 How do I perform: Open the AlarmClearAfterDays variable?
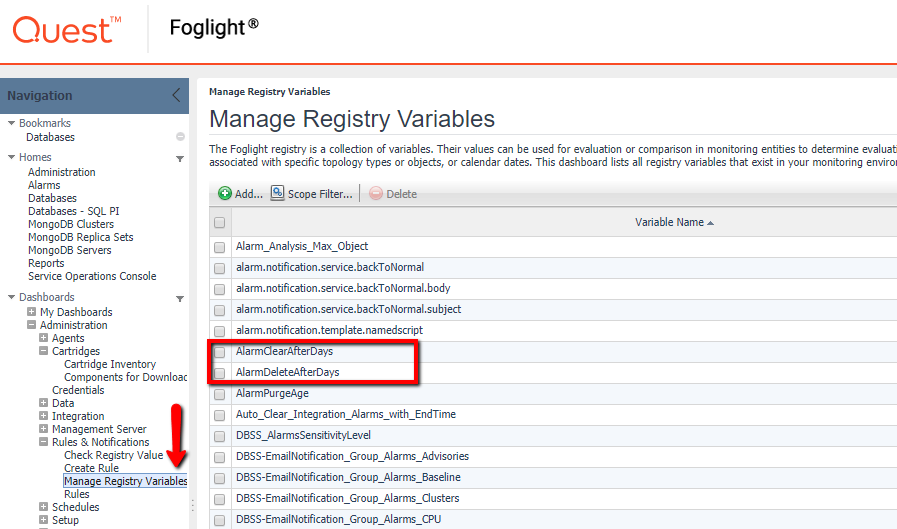[284, 351]
